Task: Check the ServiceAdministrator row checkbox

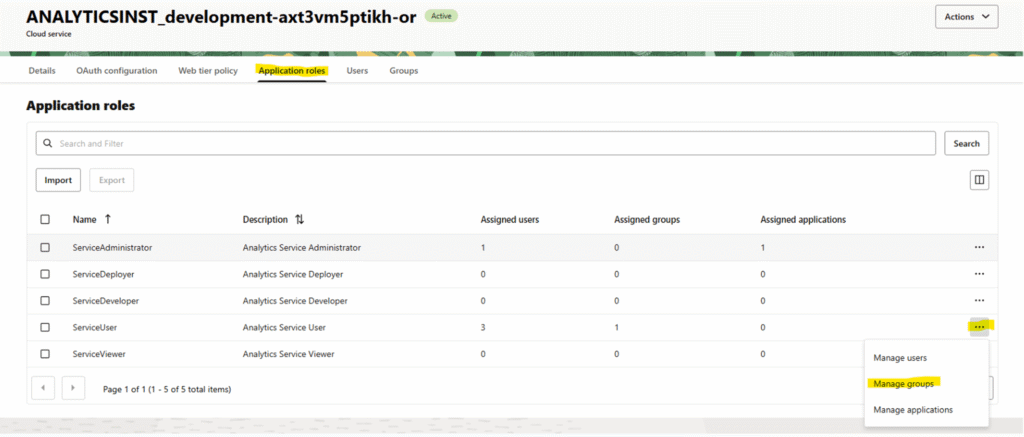Action: pos(44,247)
